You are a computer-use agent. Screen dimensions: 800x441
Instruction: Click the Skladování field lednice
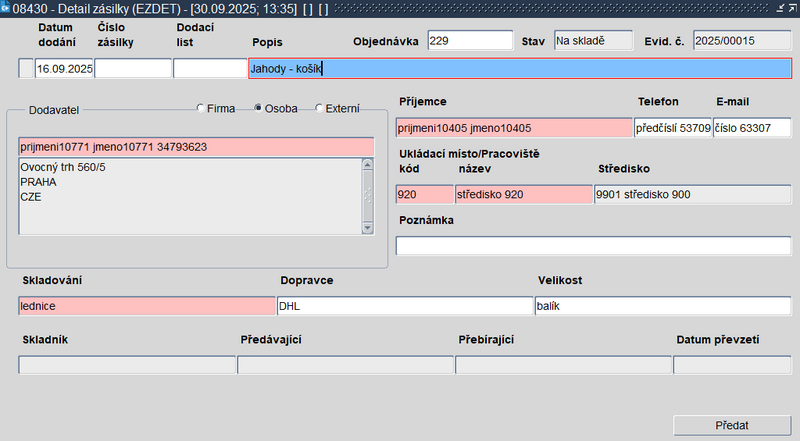pos(147,306)
